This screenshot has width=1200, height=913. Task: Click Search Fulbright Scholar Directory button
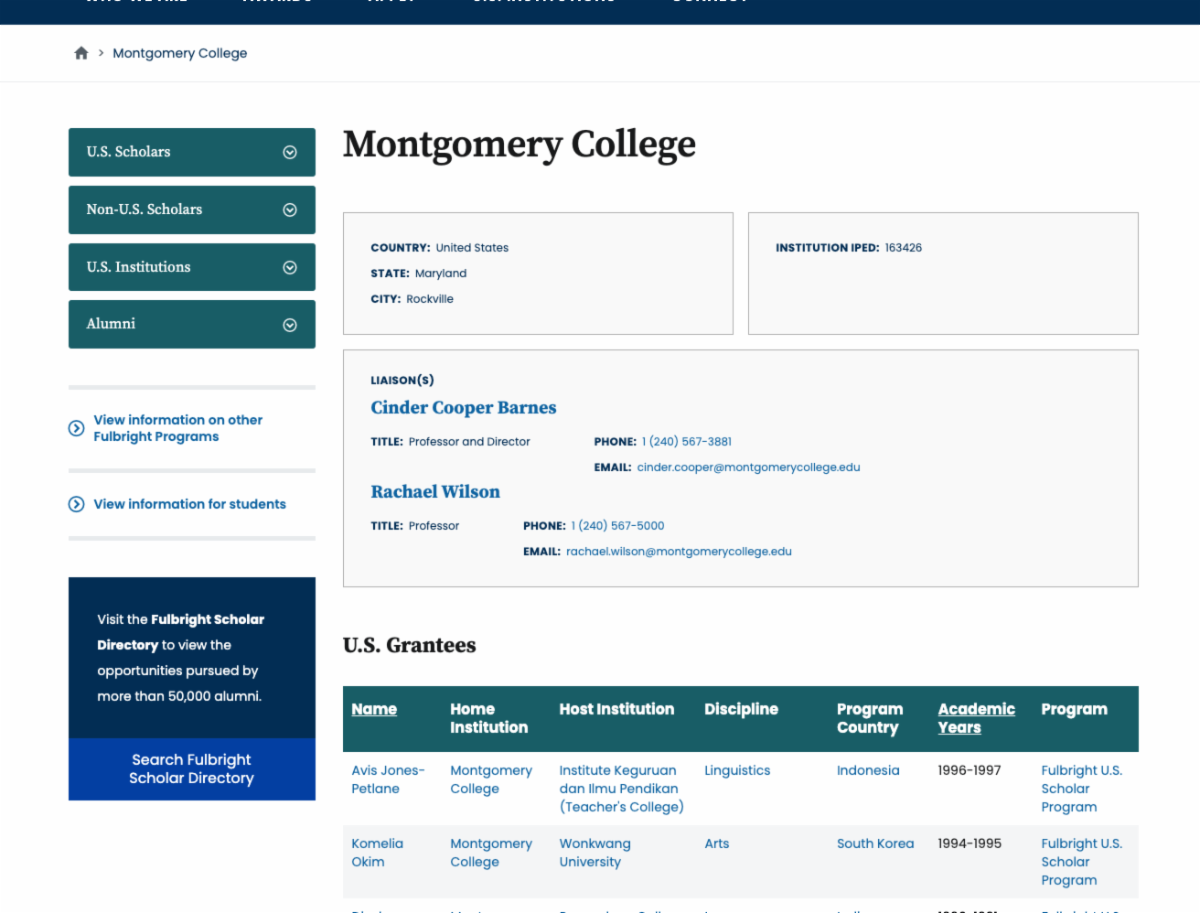point(192,769)
